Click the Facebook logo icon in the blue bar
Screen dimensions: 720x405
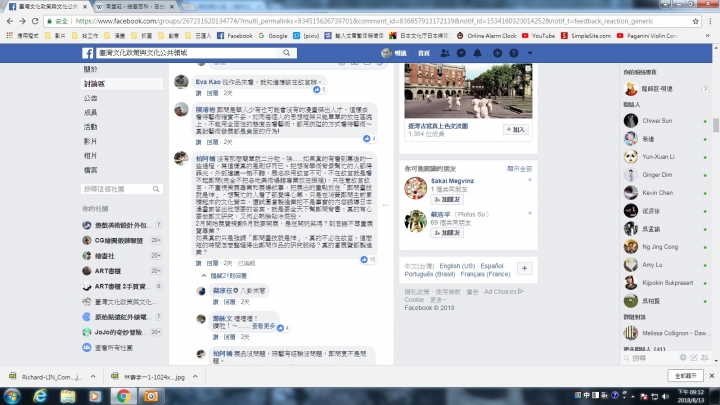pos(87,53)
